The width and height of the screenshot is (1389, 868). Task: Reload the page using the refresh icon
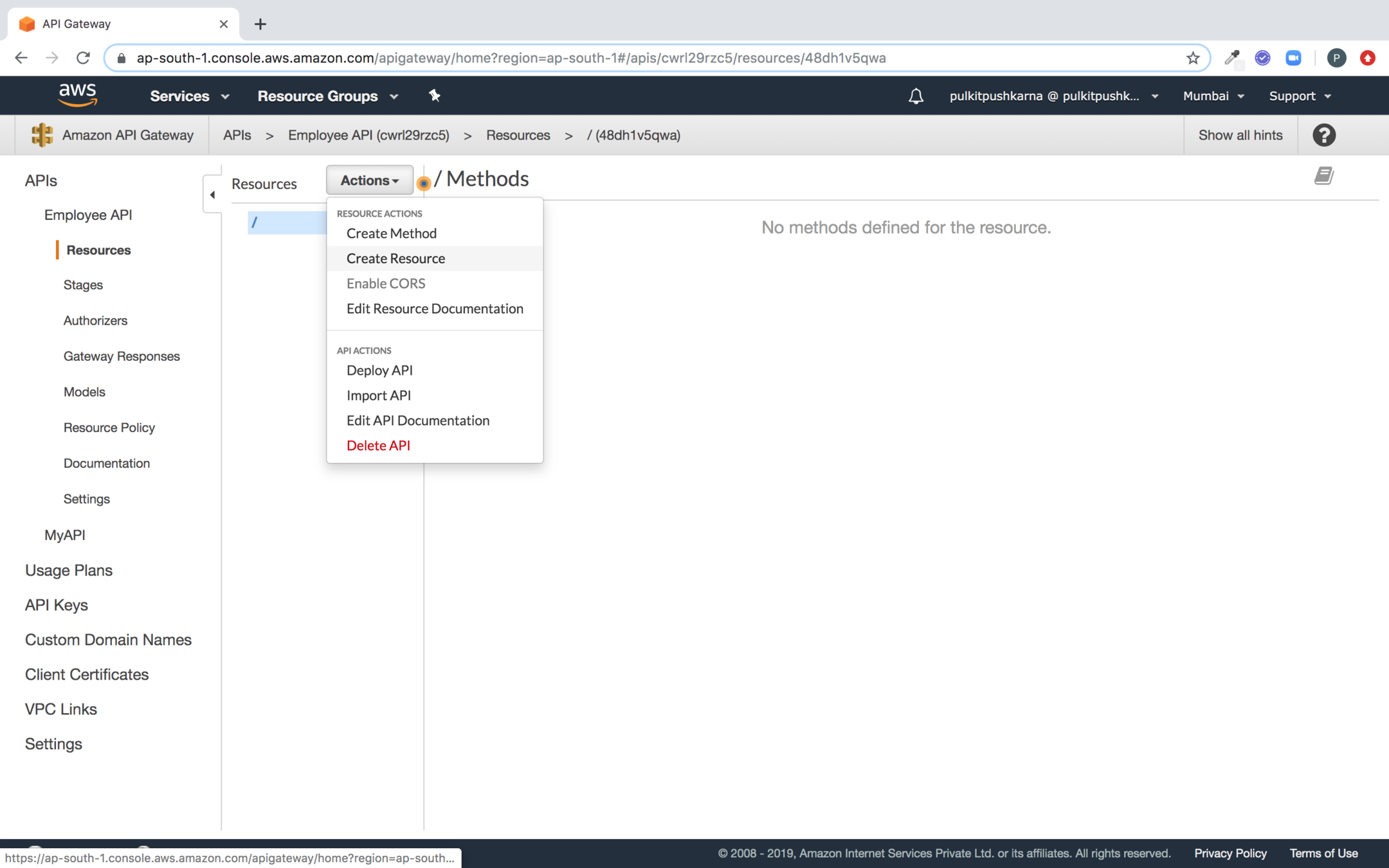(x=83, y=58)
